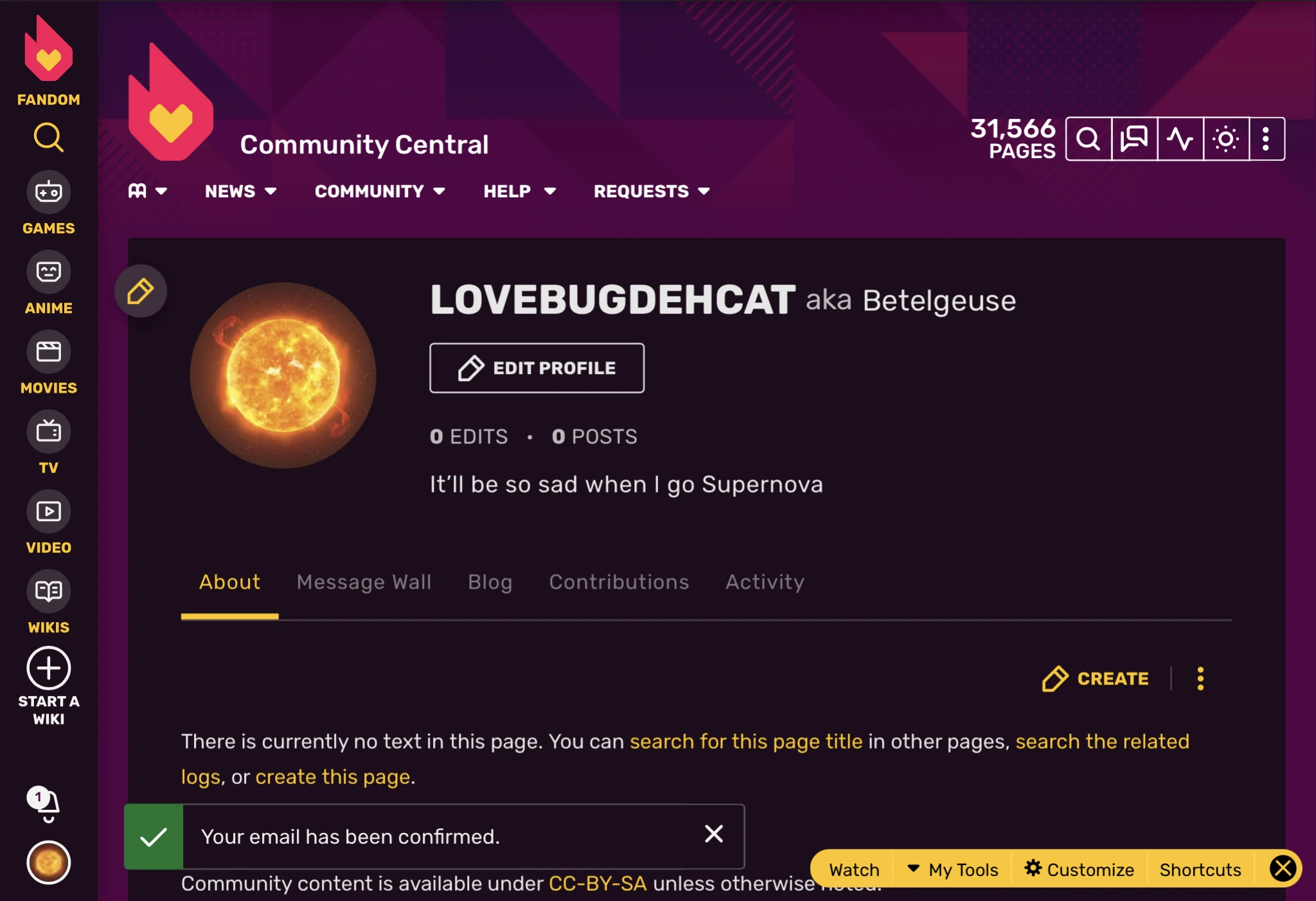Screen dimensions: 1316x901
Task: Expand the News dropdown menu
Action: click(240, 192)
